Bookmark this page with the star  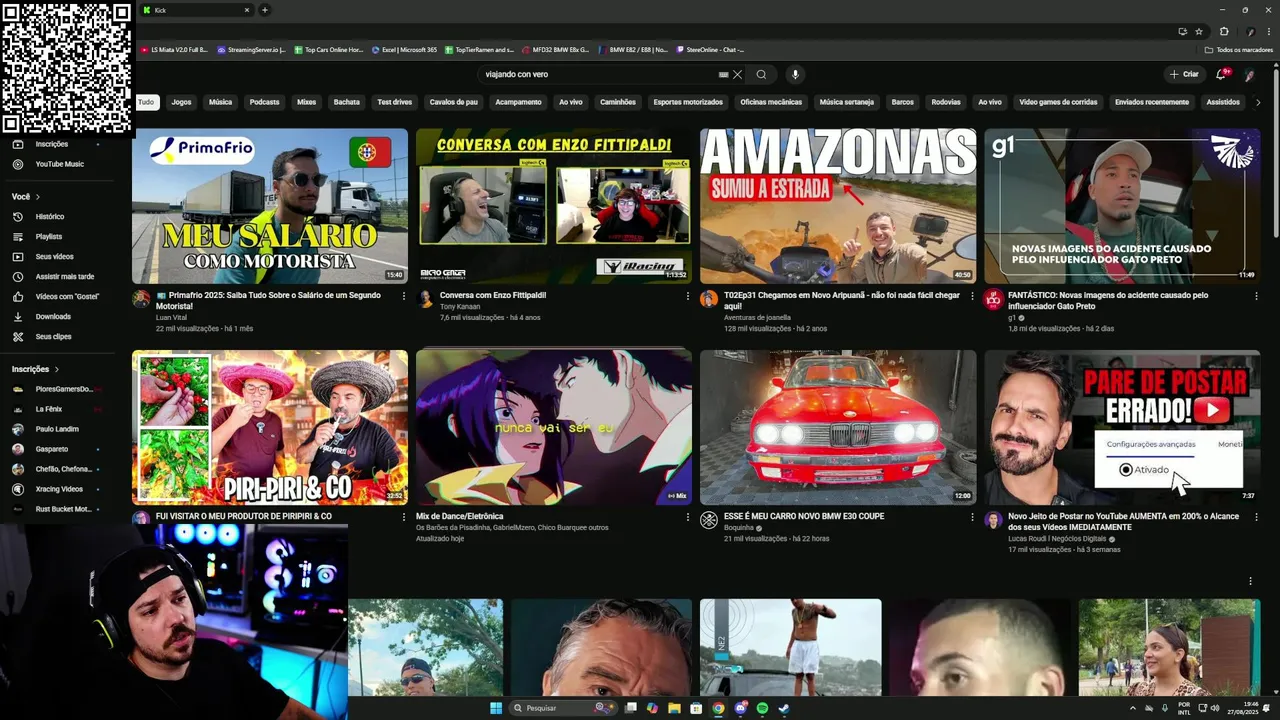click(1199, 32)
